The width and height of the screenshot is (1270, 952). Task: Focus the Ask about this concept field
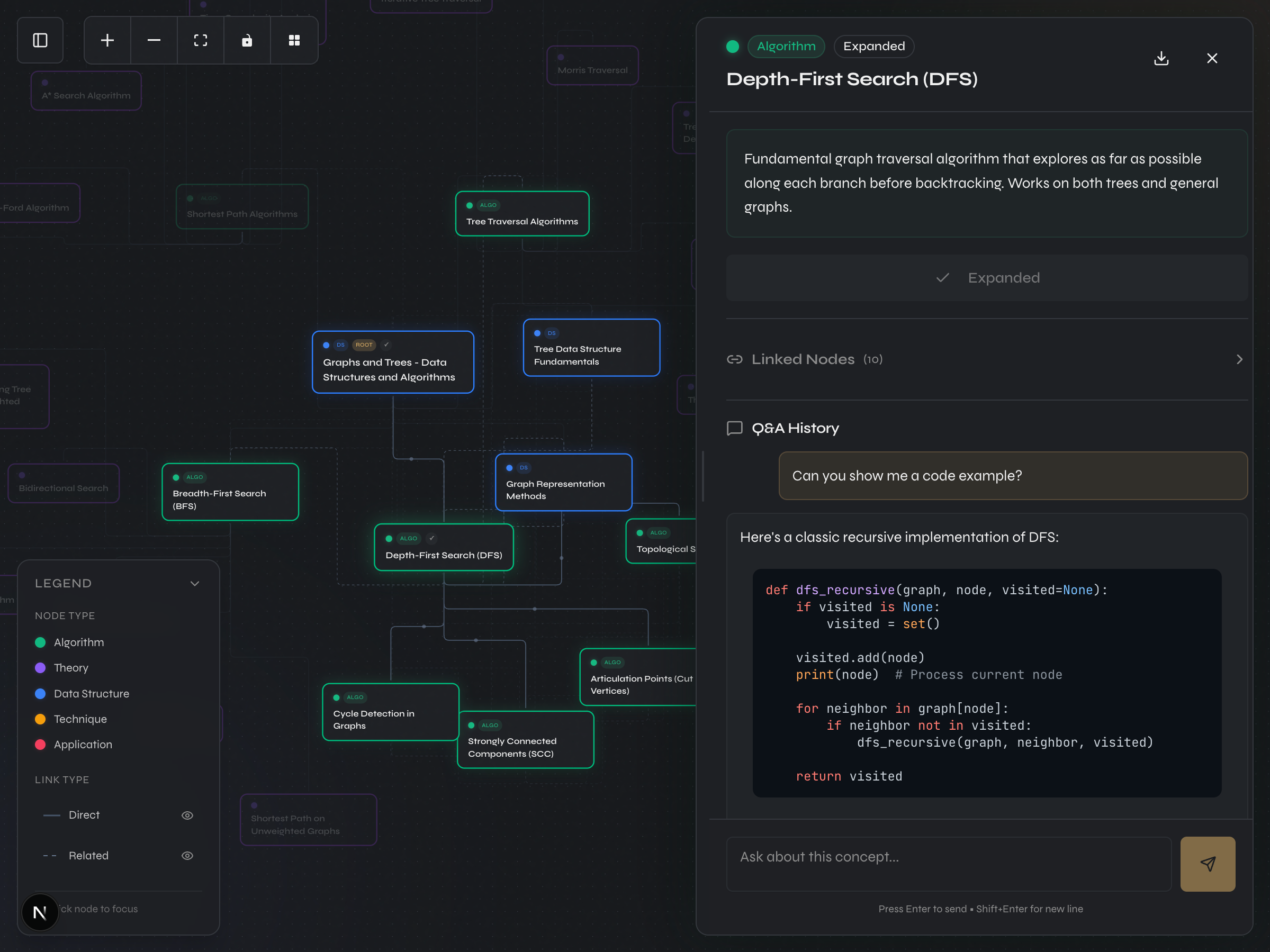tap(949, 864)
